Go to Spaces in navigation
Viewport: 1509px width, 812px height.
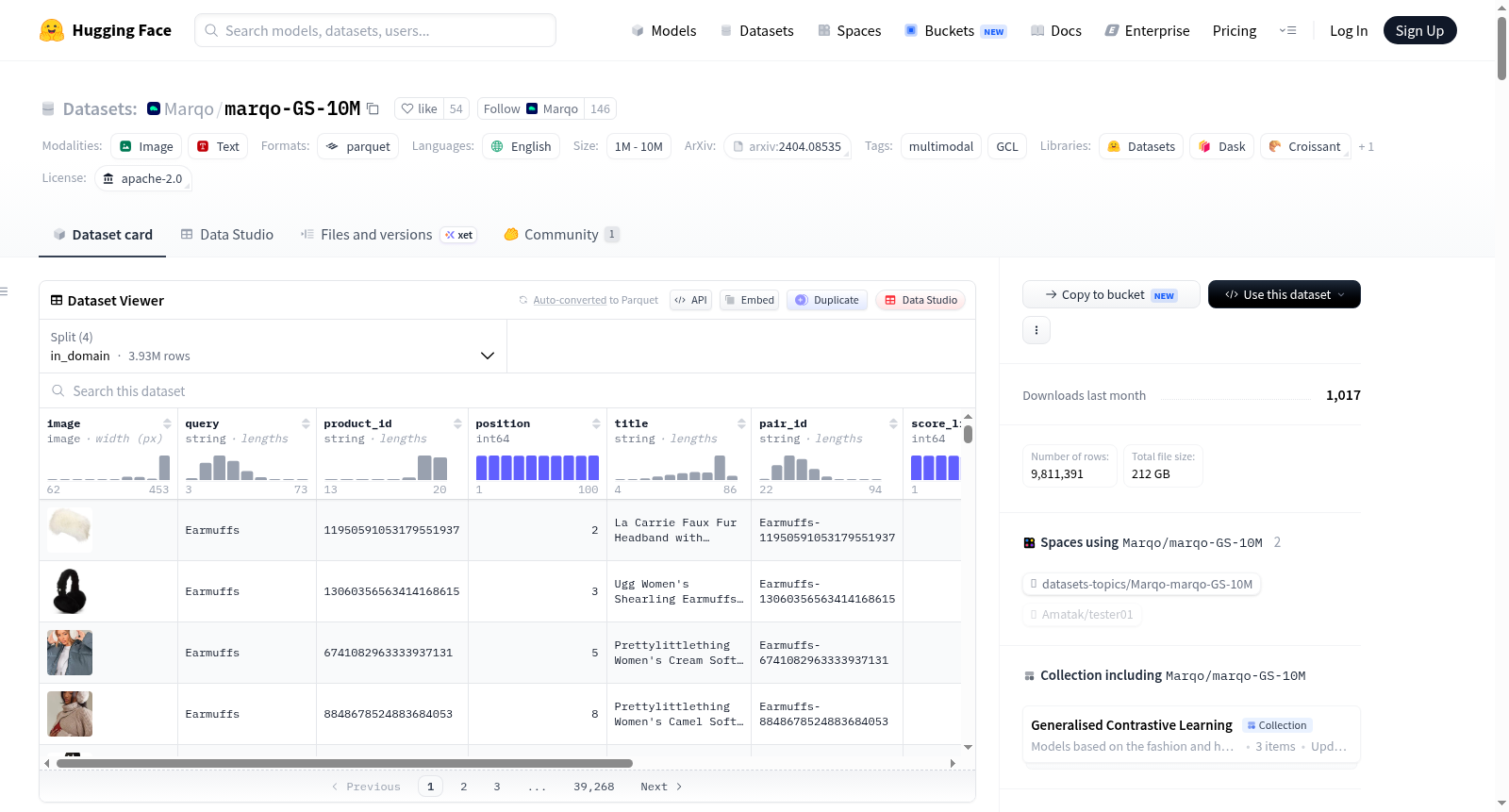click(849, 30)
